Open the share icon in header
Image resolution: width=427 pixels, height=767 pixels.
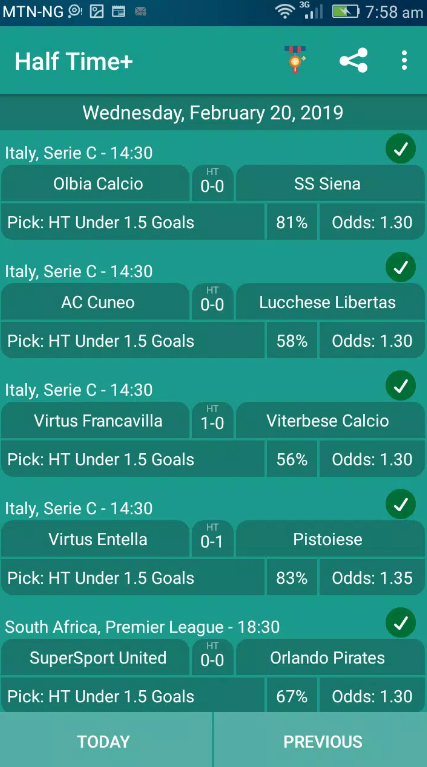click(353, 60)
